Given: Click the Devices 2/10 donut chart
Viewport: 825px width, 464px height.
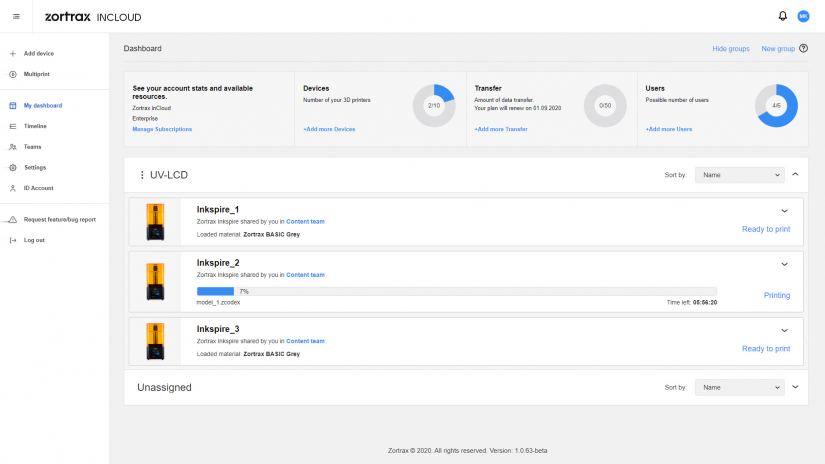Looking at the screenshot, I should (x=434, y=106).
